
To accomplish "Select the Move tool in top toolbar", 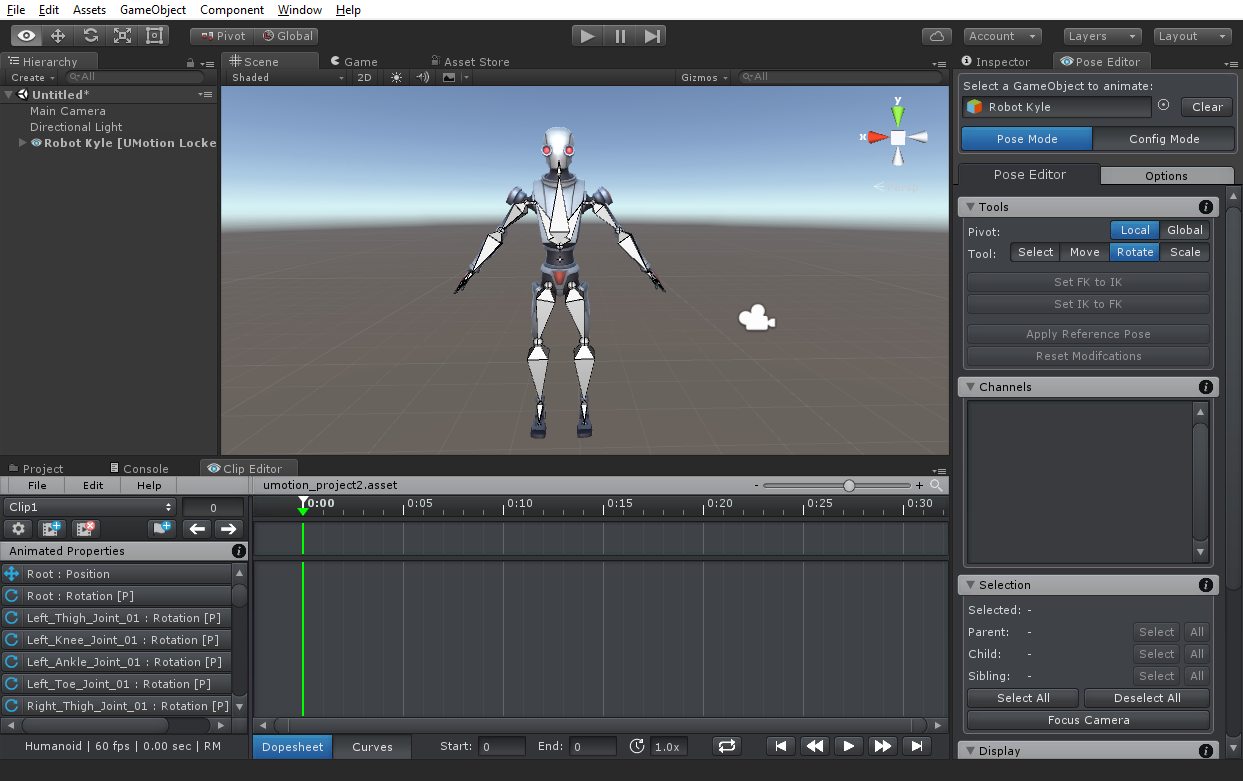I will 58,36.
